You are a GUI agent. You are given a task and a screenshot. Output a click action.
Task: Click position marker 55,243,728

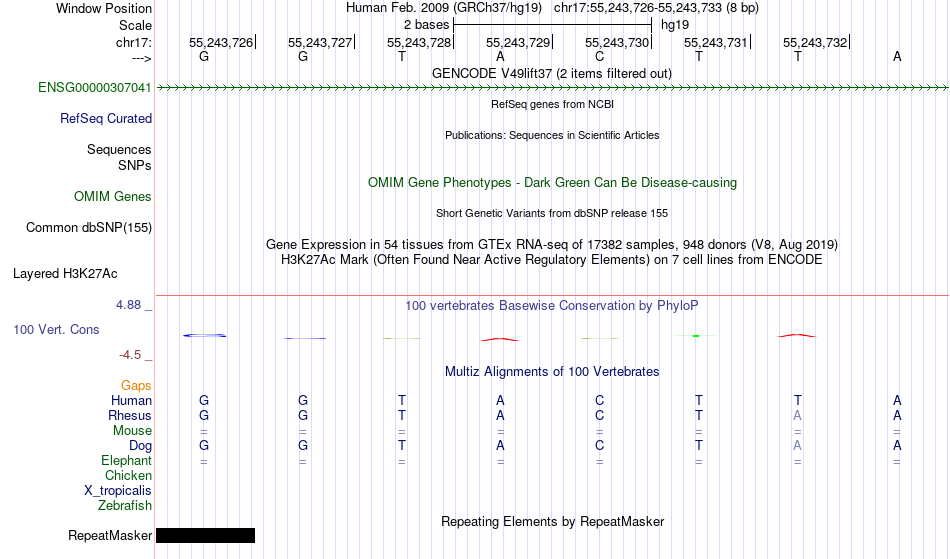pyautogui.click(x=420, y=42)
